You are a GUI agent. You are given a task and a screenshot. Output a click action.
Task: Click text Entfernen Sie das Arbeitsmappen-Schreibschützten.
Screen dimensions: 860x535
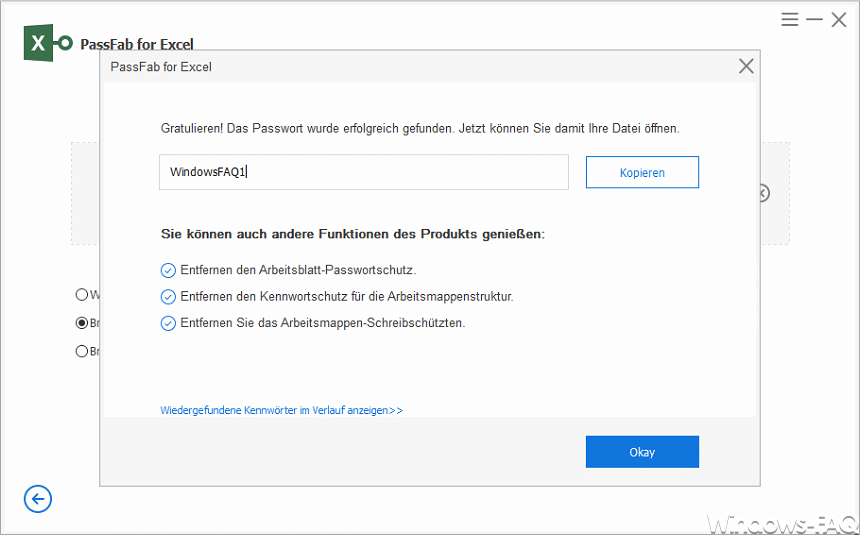point(323,323)
